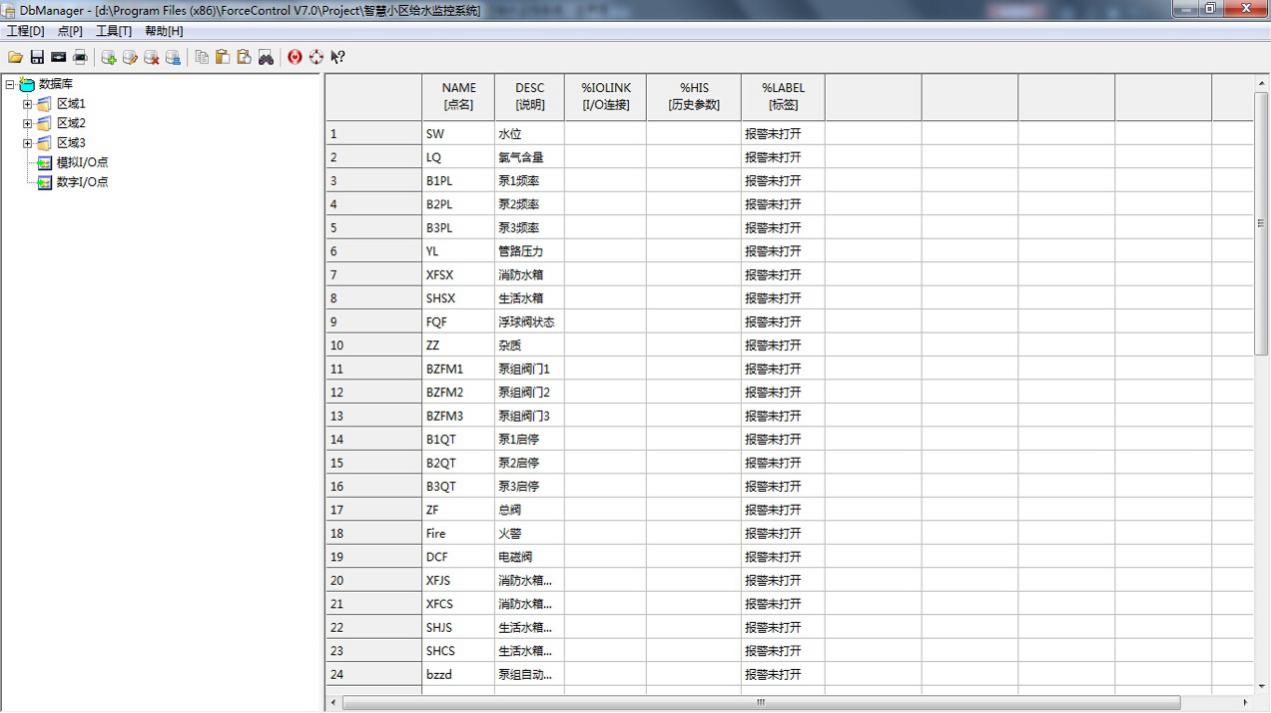Click the NAME [点名] column header

pyautogui.click(x=458, y=96)
